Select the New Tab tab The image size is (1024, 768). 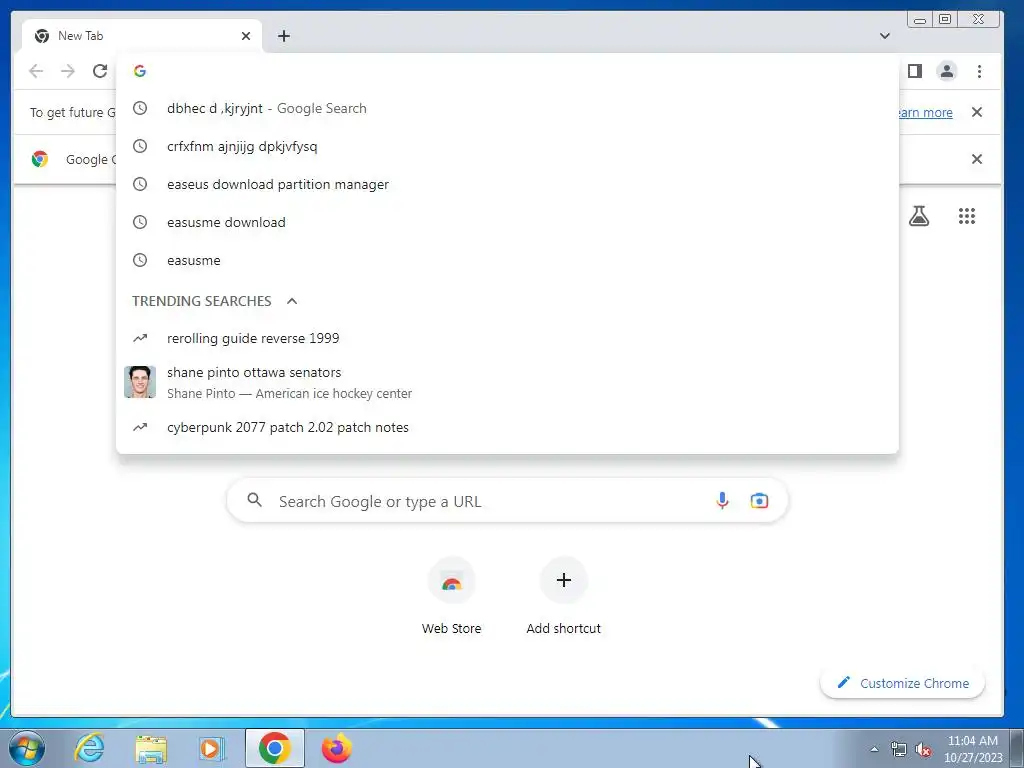[142, 36]
